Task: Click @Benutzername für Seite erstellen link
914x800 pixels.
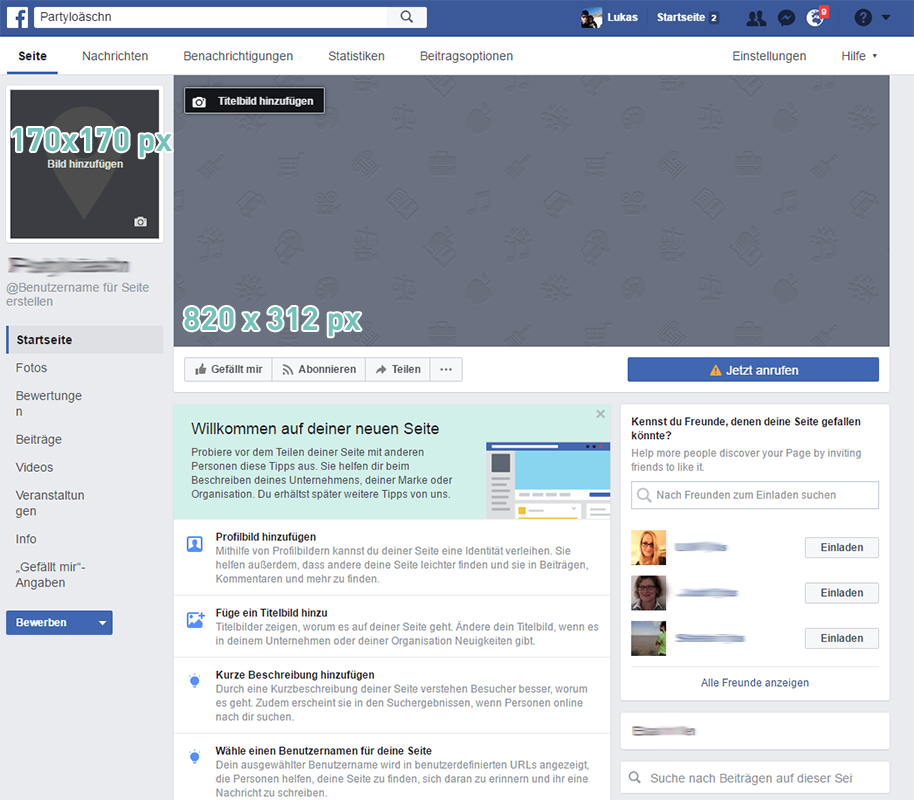Action: [78, 294]
